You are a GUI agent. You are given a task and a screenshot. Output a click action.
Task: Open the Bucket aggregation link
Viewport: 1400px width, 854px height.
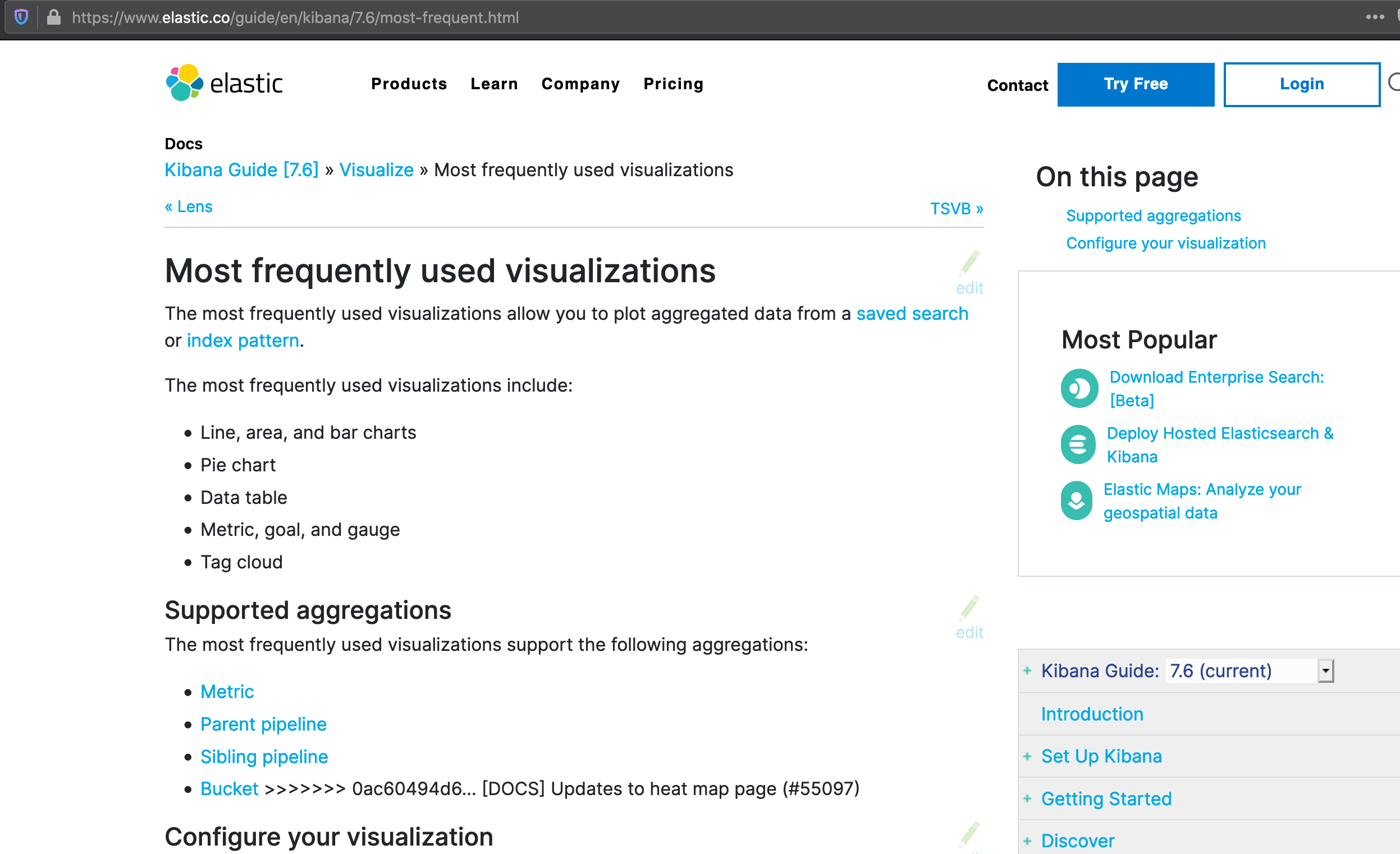(x=230, y=789)
